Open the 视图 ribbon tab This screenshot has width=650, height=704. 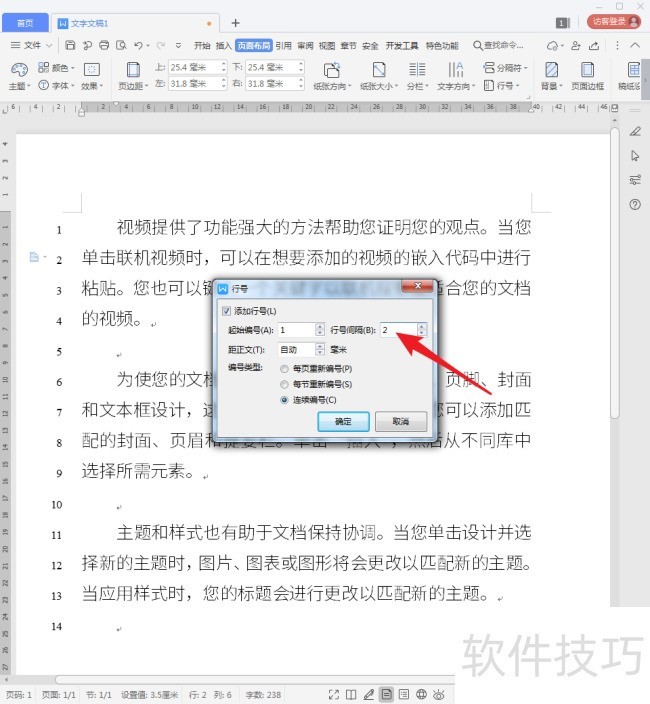click(x=327, y=45)
